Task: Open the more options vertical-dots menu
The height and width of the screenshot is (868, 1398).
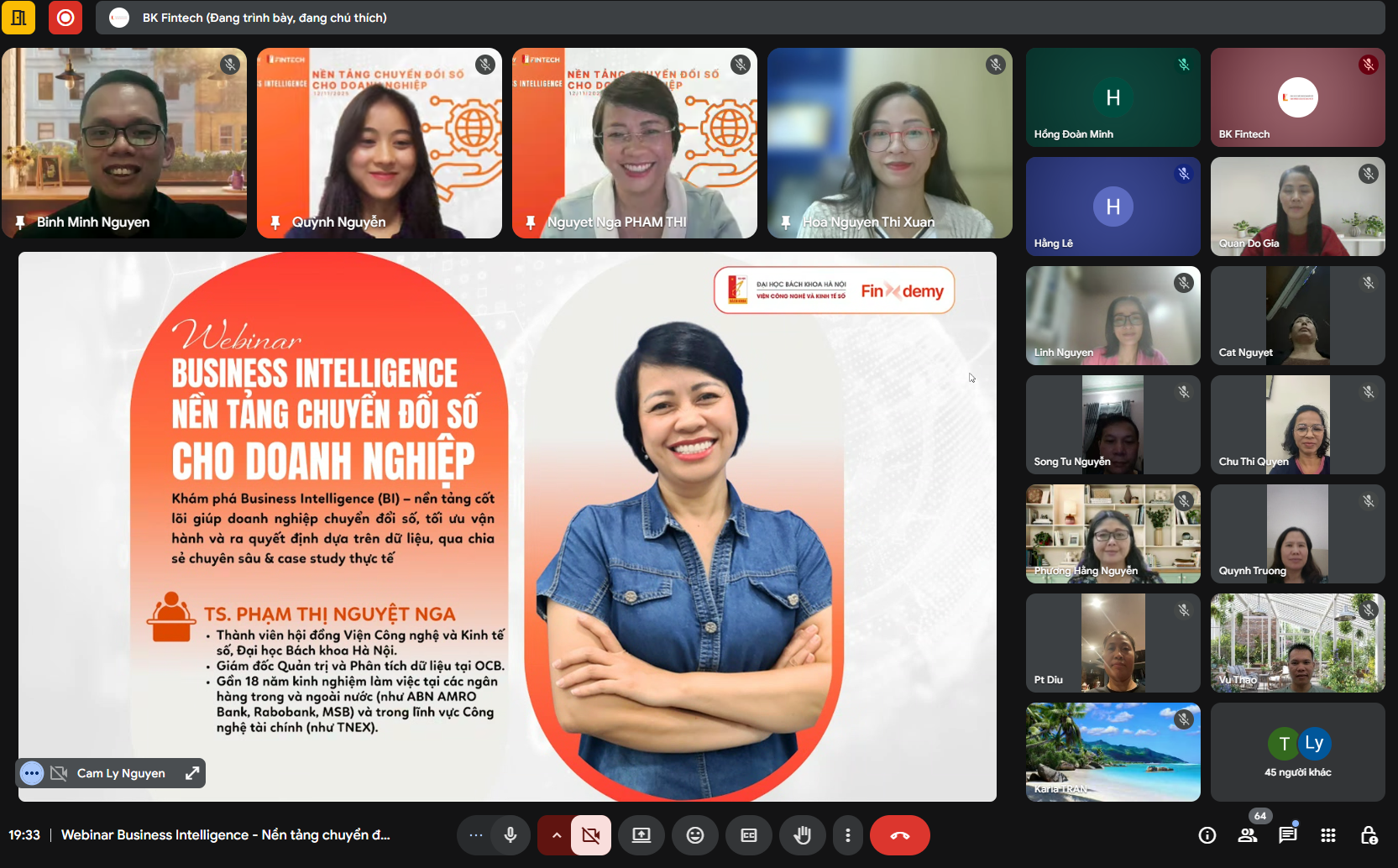Action: (847, 835)
